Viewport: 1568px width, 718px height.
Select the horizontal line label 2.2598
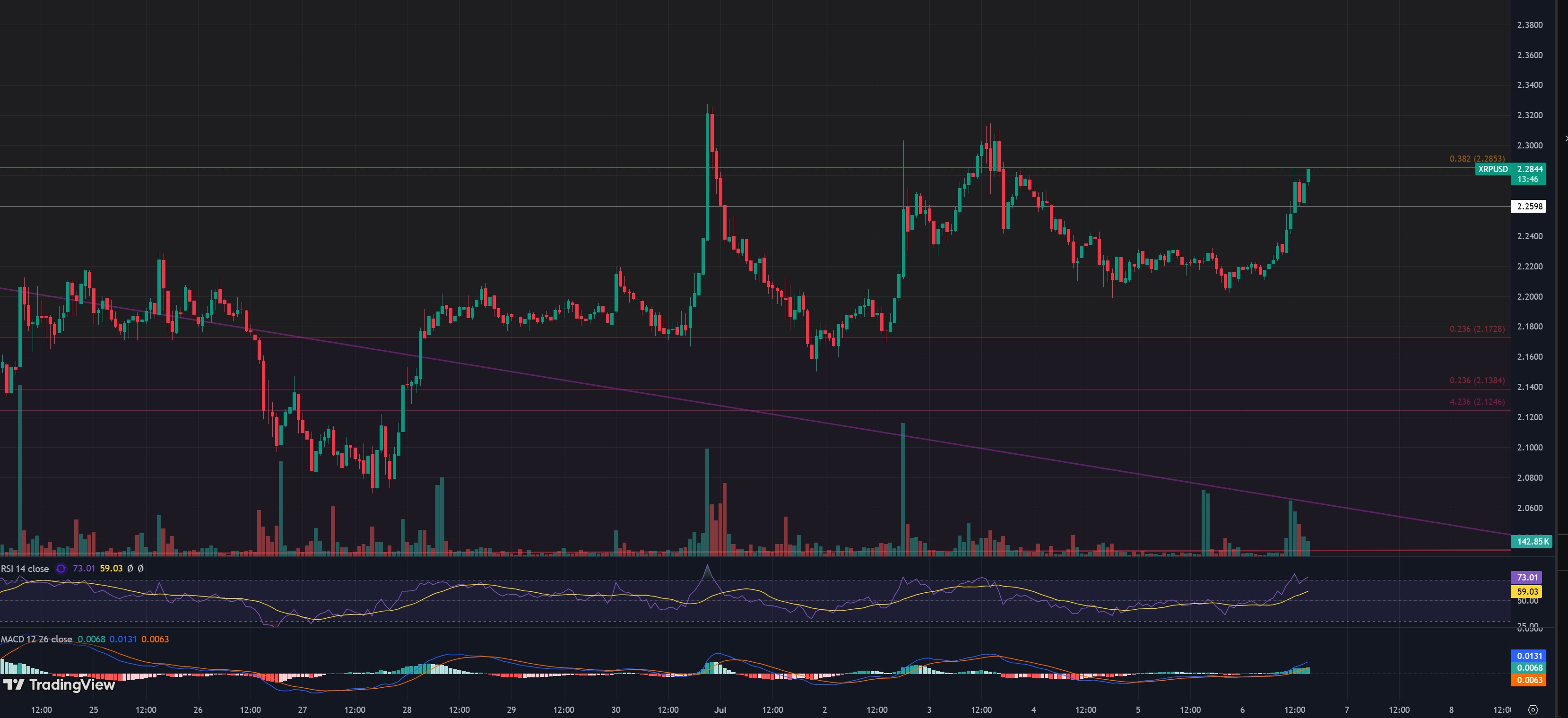1529,206
